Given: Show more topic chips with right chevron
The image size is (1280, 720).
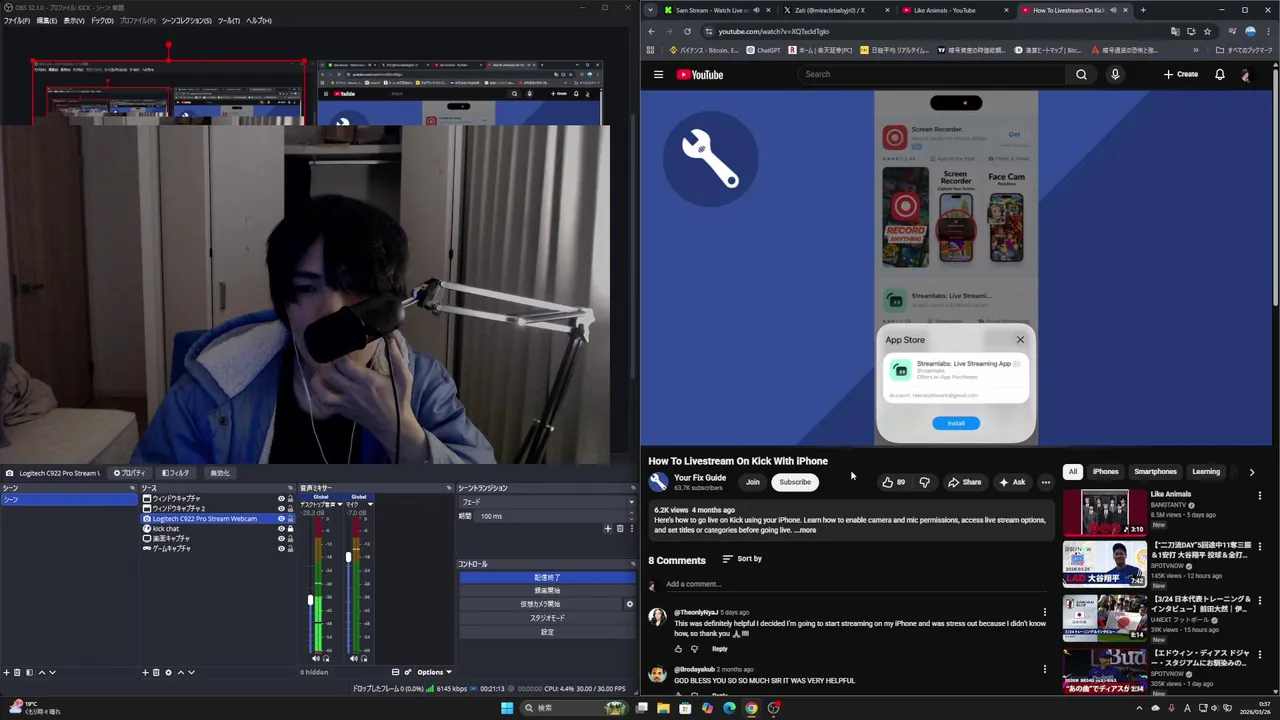Looking at the screenshot, I should click(x=1251, y=472).
